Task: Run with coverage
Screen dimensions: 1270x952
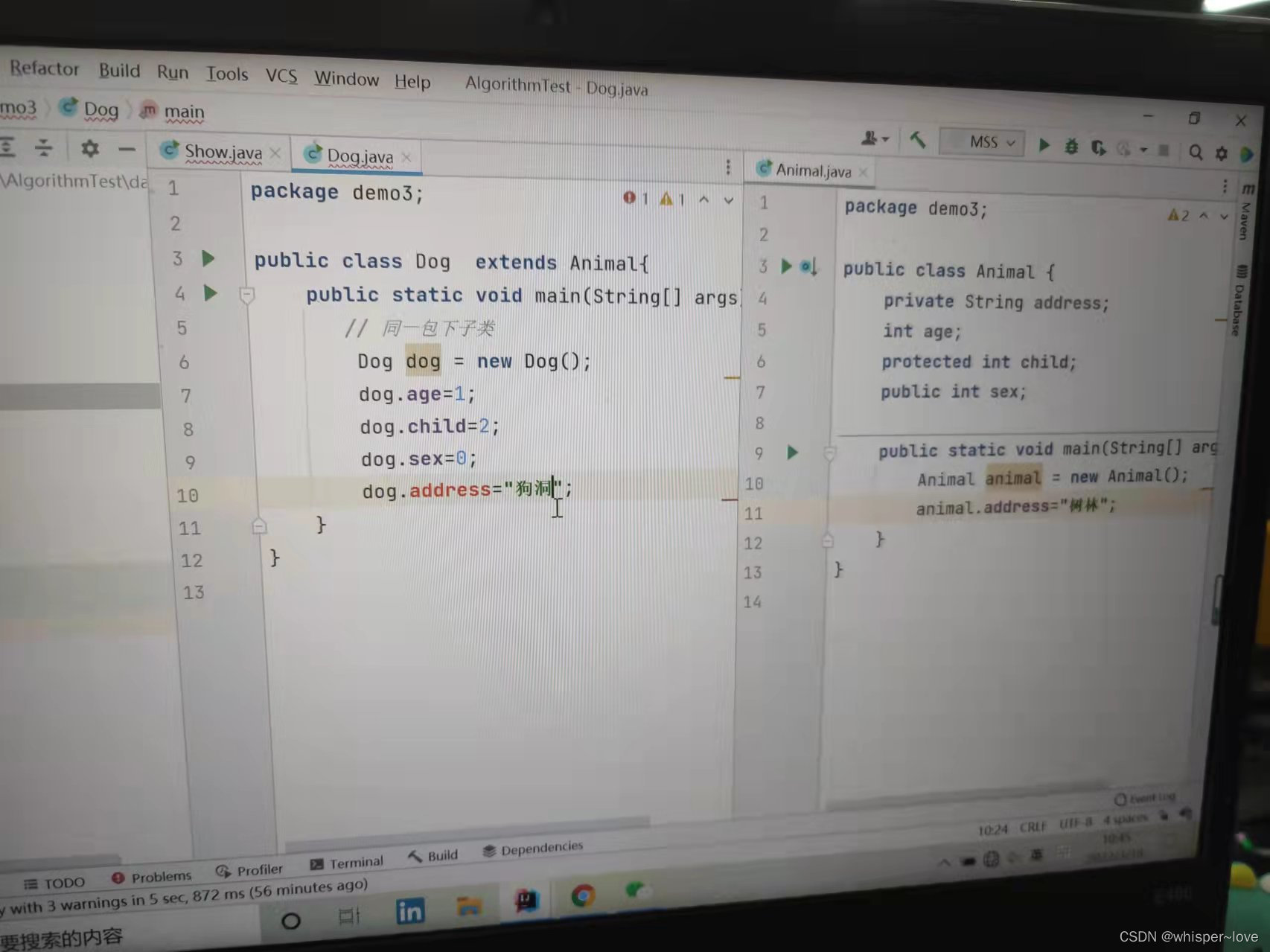Action: point(1098,148)
